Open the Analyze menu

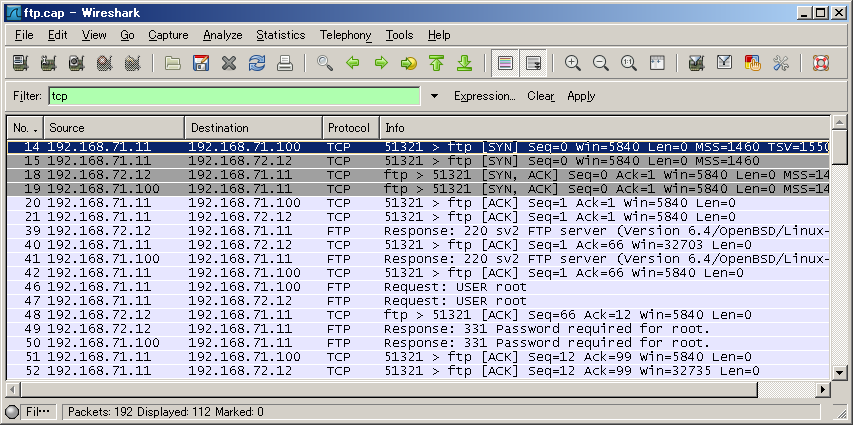point(222,35)
